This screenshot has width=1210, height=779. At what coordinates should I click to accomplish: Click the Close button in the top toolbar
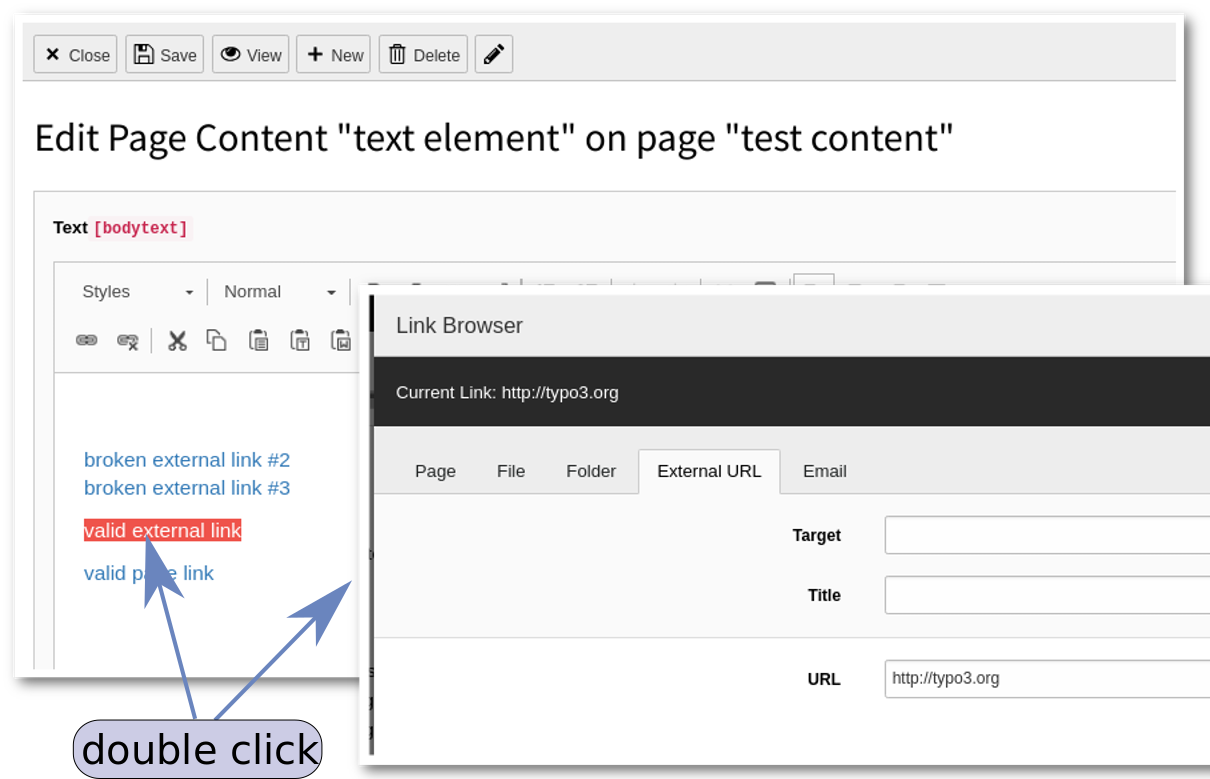pos(76,55)
